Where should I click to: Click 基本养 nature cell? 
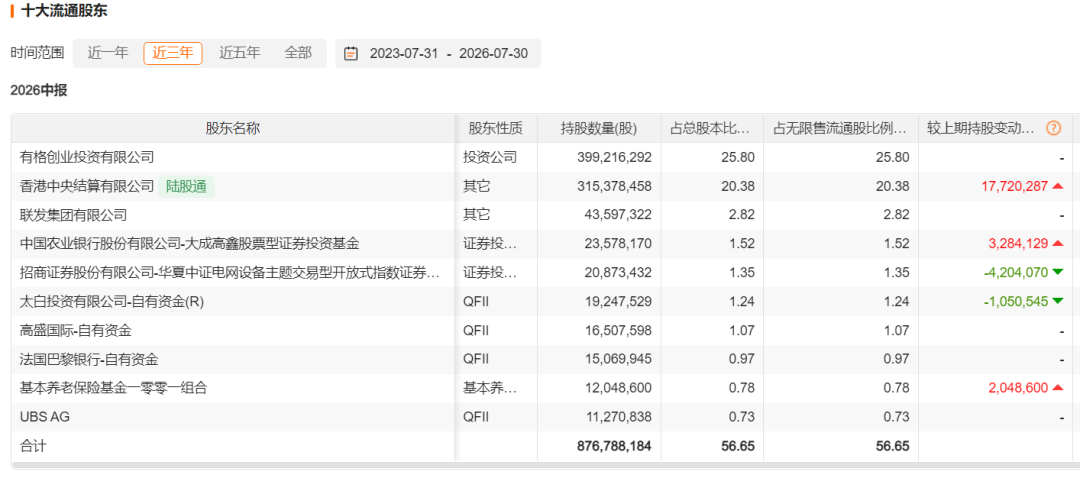pos(490,388)
